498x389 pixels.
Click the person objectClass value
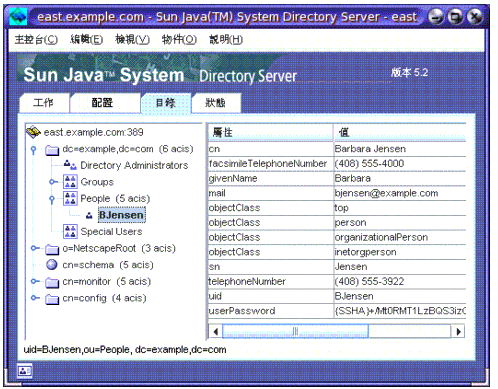coord(400,223)
